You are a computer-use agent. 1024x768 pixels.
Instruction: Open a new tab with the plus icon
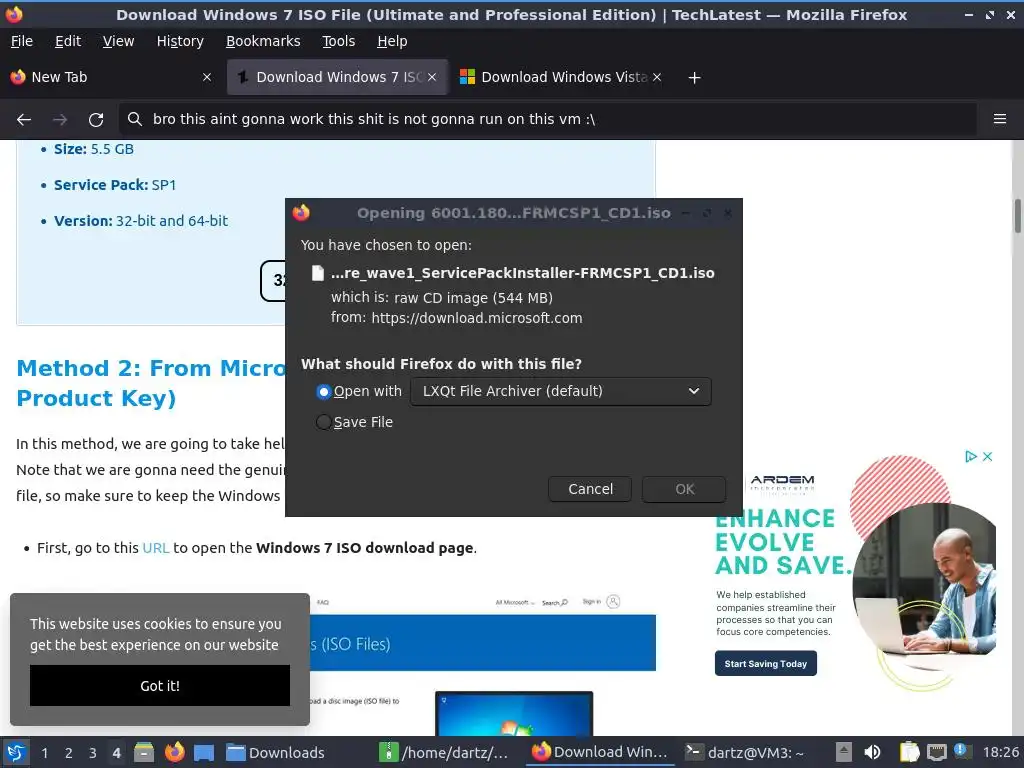[694, 78]
